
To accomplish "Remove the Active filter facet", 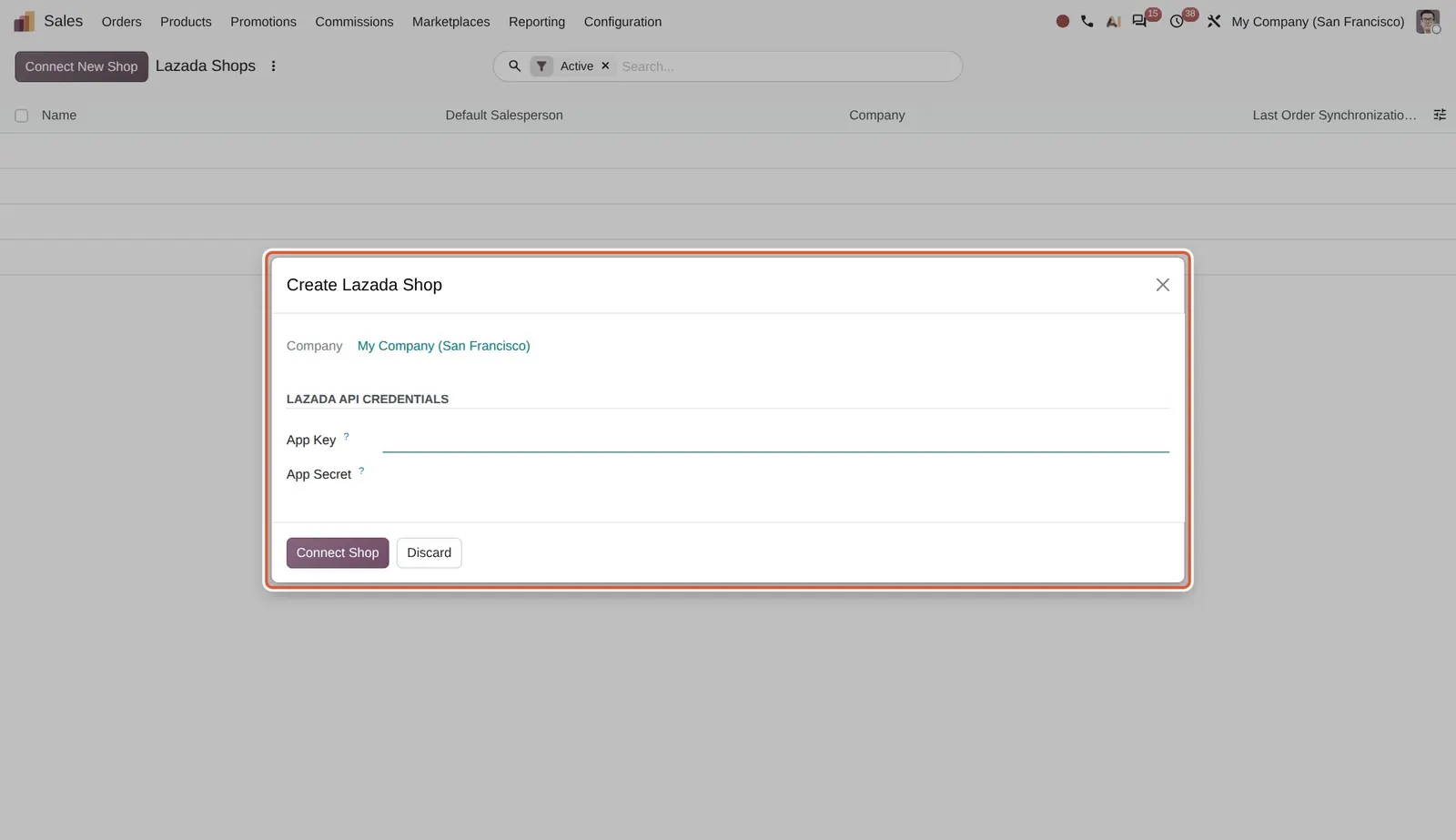I will coord(605,66).
